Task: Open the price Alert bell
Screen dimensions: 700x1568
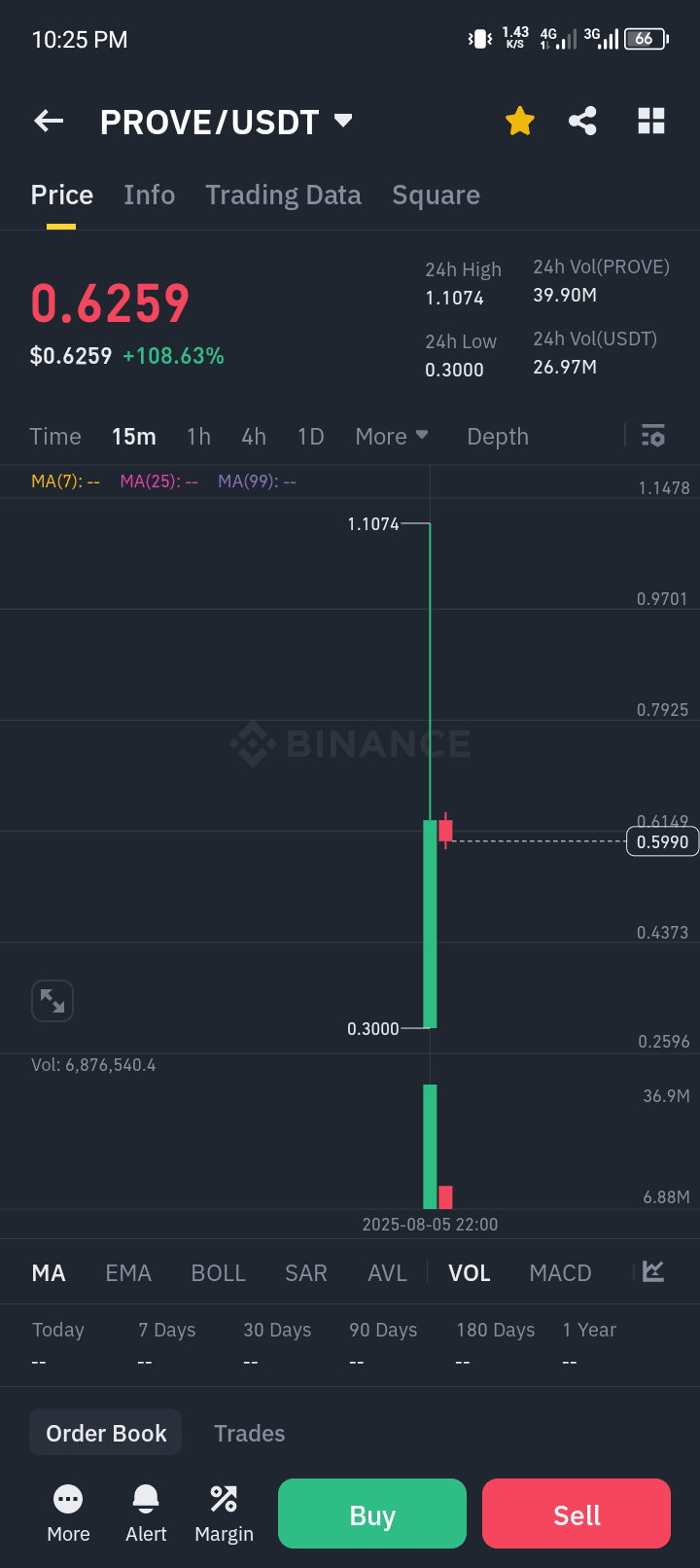Action: click(146, 1499)
